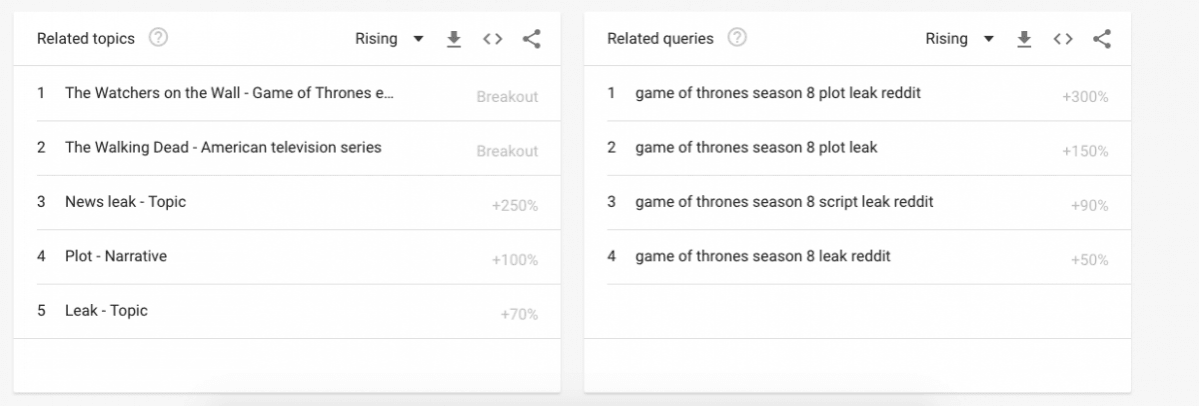
Task: Share the Related queries card
Action: tap(1102, 39)
